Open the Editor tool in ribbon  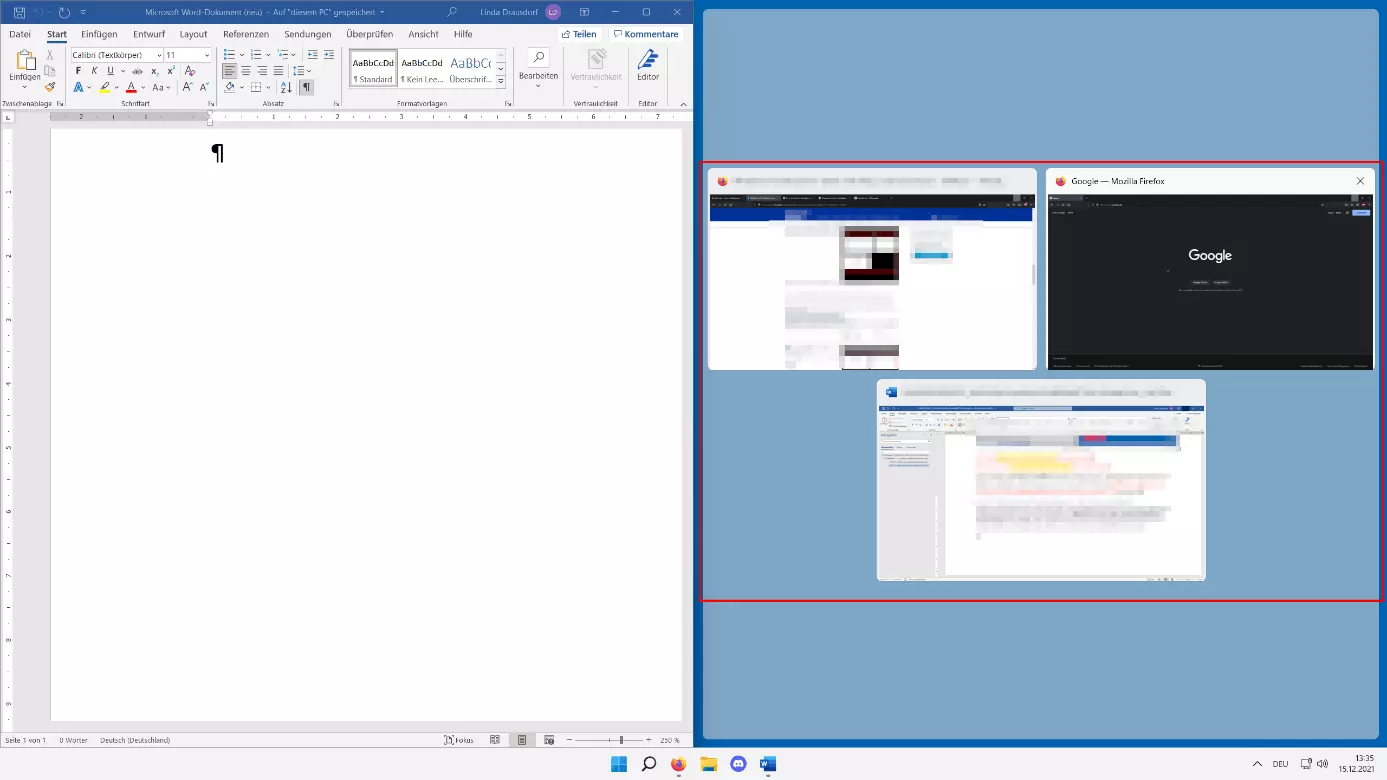[648, 64]
